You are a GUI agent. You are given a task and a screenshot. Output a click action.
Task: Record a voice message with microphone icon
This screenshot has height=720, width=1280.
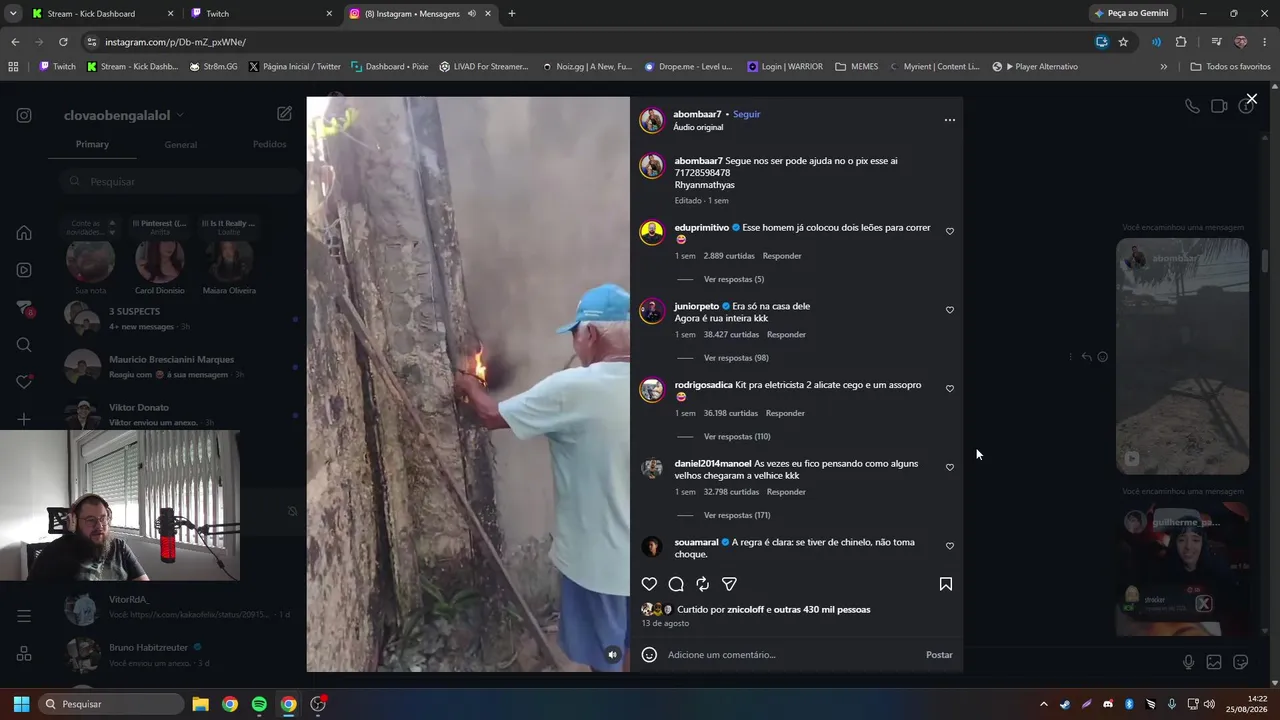(x=1188, y=662)
